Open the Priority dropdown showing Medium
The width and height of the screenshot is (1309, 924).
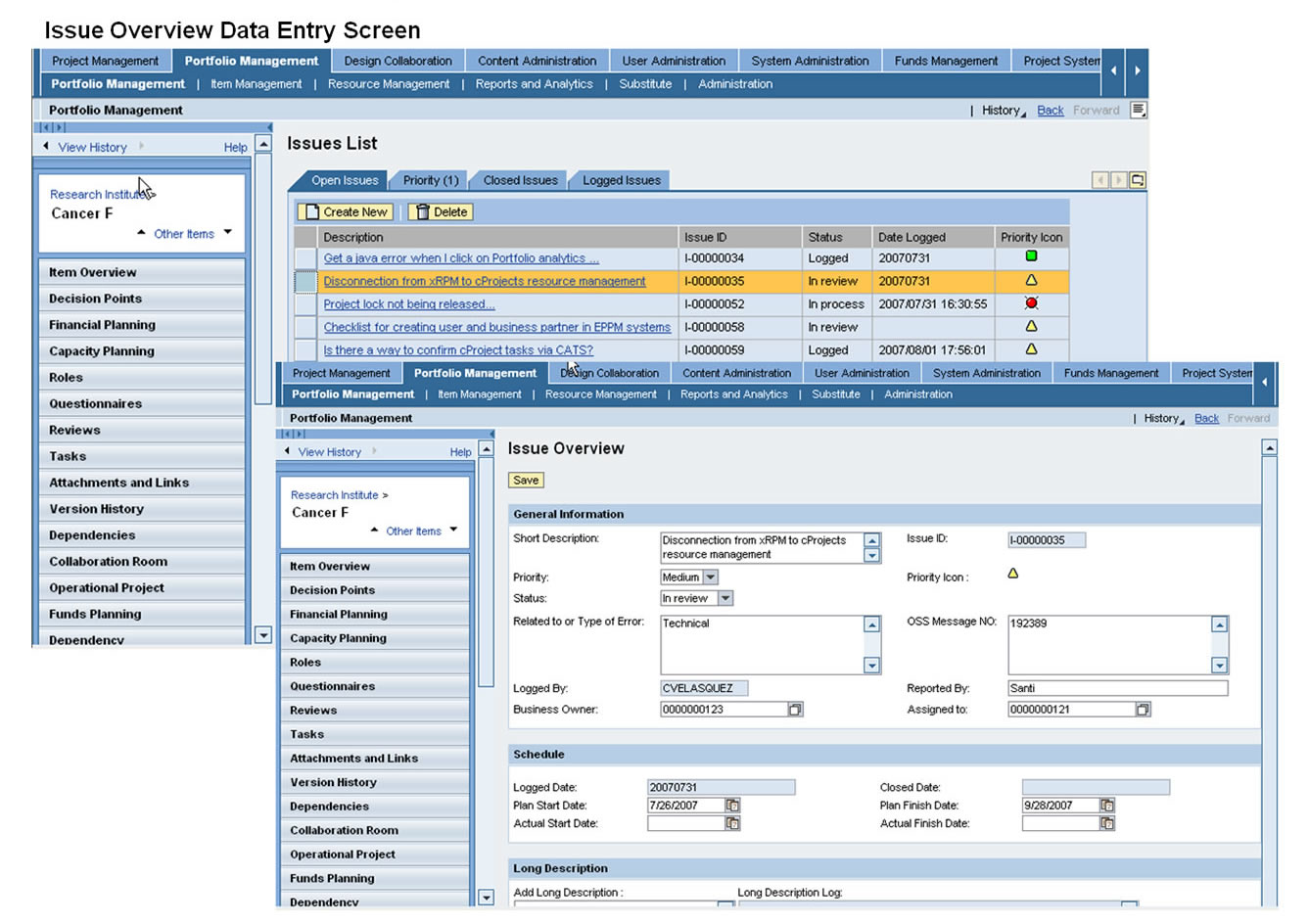click(x=711, y=577)
